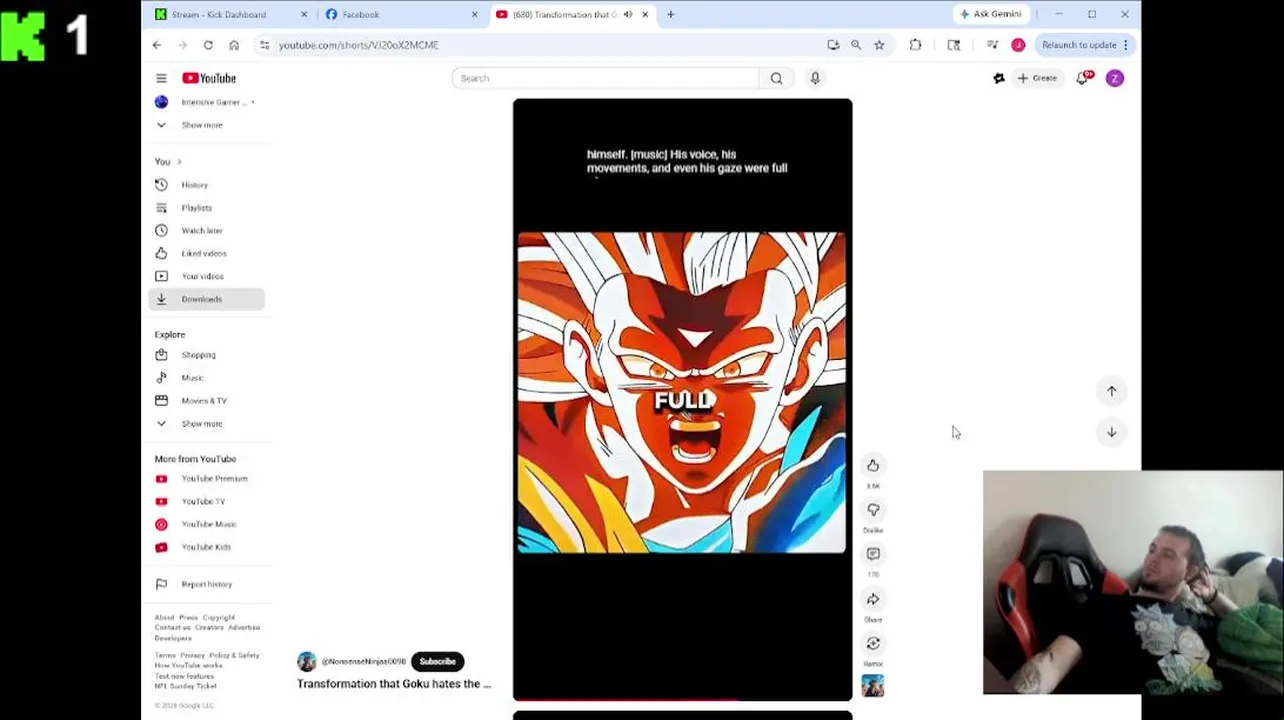The width and height of the screenshot is (1284, 720).
Task: Click install/cast icon in address bar
Action: tap(833, 45)
